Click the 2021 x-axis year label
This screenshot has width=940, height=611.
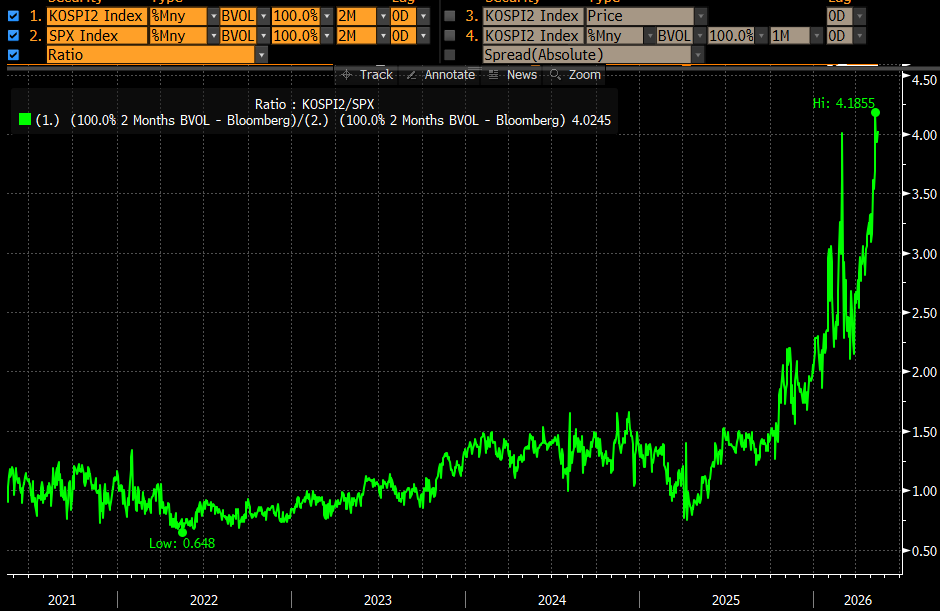click(62, 600)
